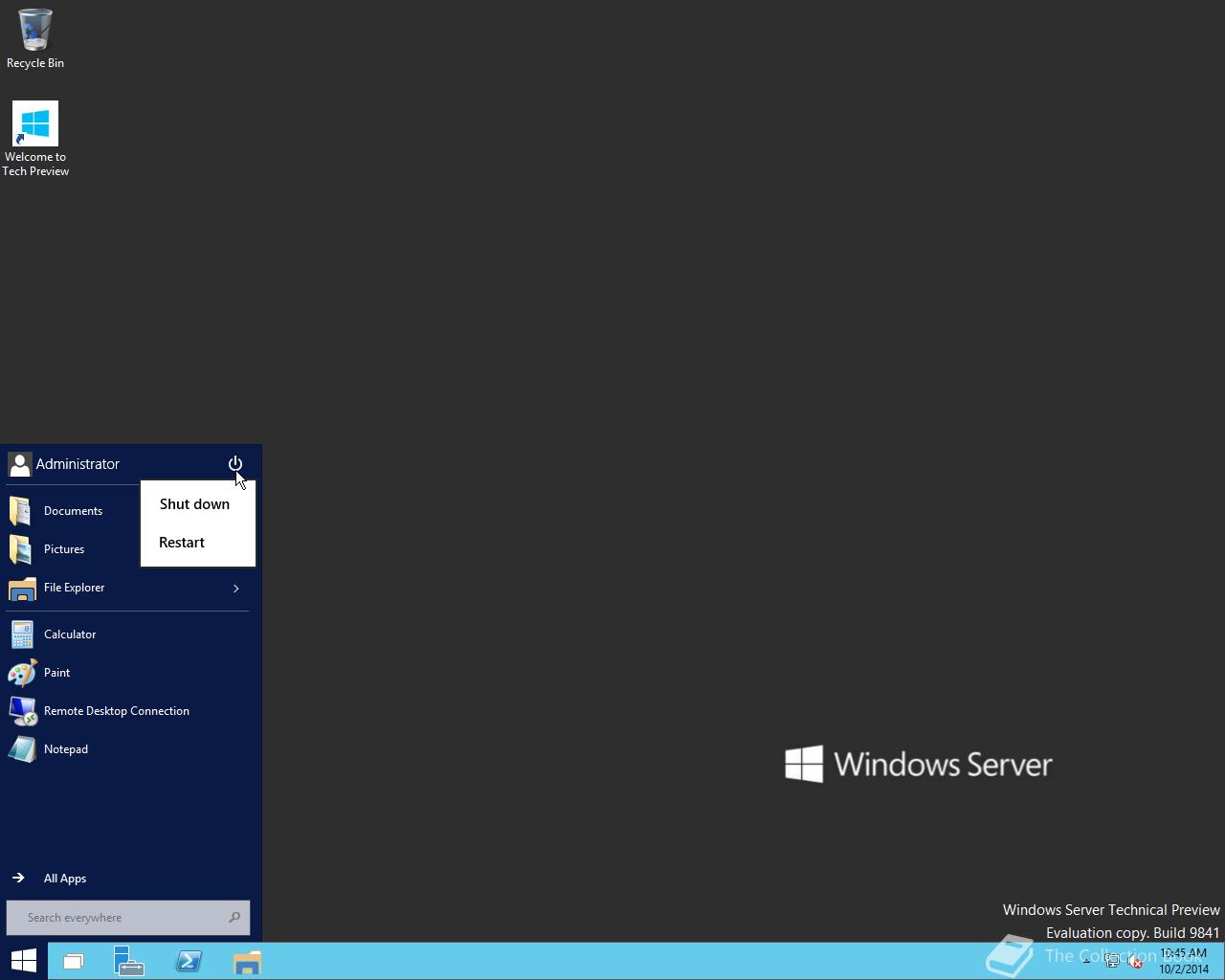1225x980 pixels.
Task: Click the Notepad label
Action: 66,749
